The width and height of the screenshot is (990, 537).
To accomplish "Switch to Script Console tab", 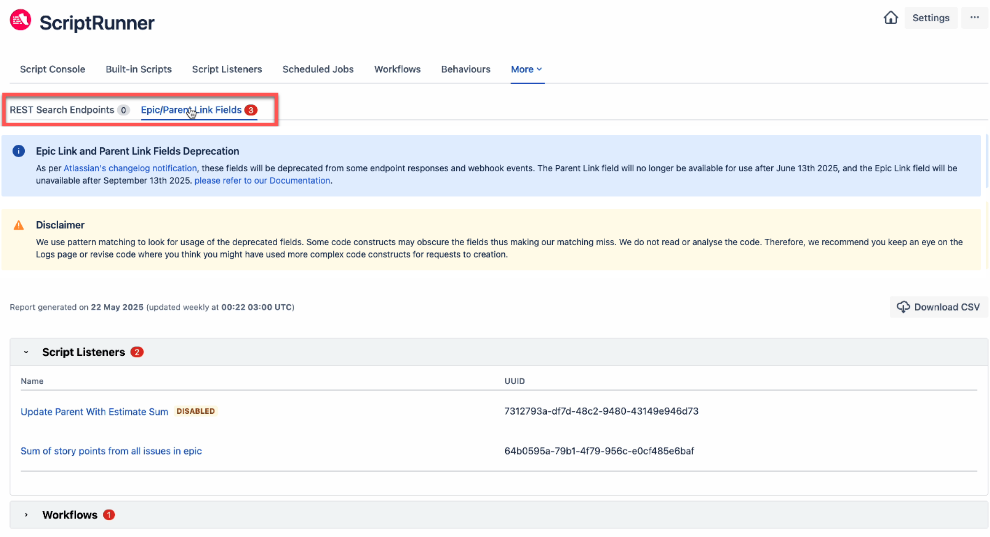I will pyautogui.click(x=52, y=69).
